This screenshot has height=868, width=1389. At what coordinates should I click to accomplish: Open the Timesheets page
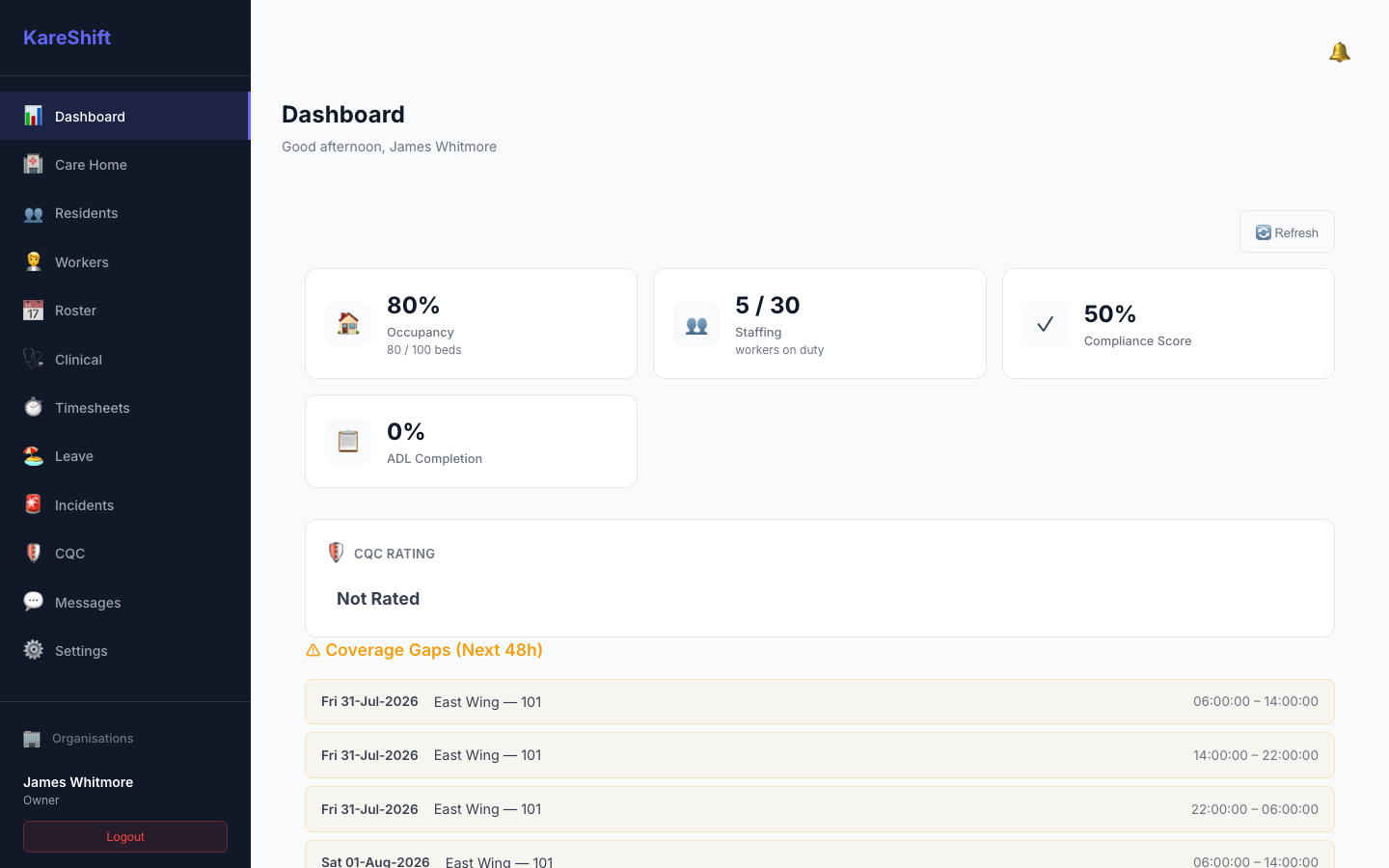coord(125,407)
